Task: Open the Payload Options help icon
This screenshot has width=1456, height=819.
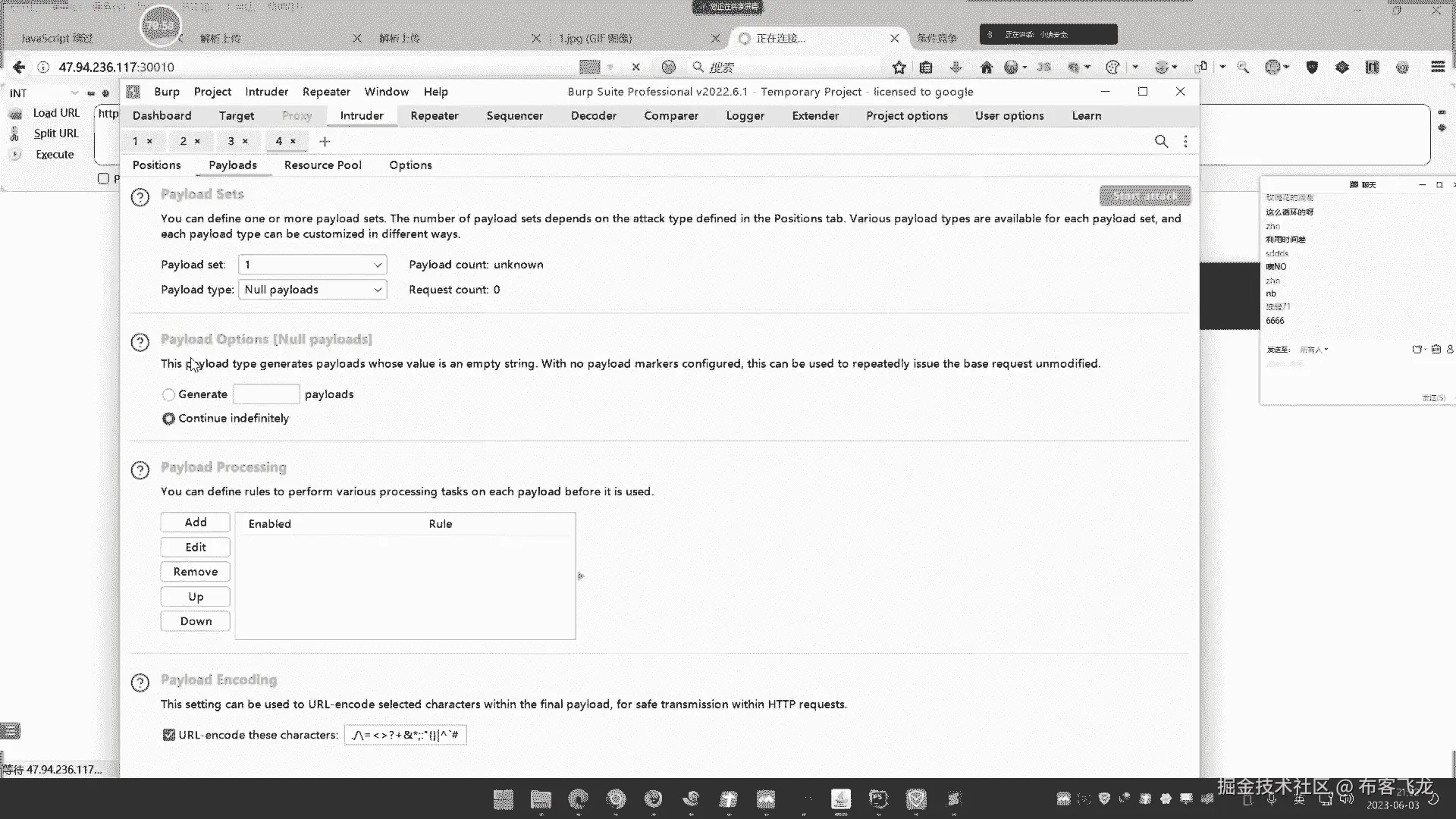Action: pyautogui.click(x=140, y=342)
